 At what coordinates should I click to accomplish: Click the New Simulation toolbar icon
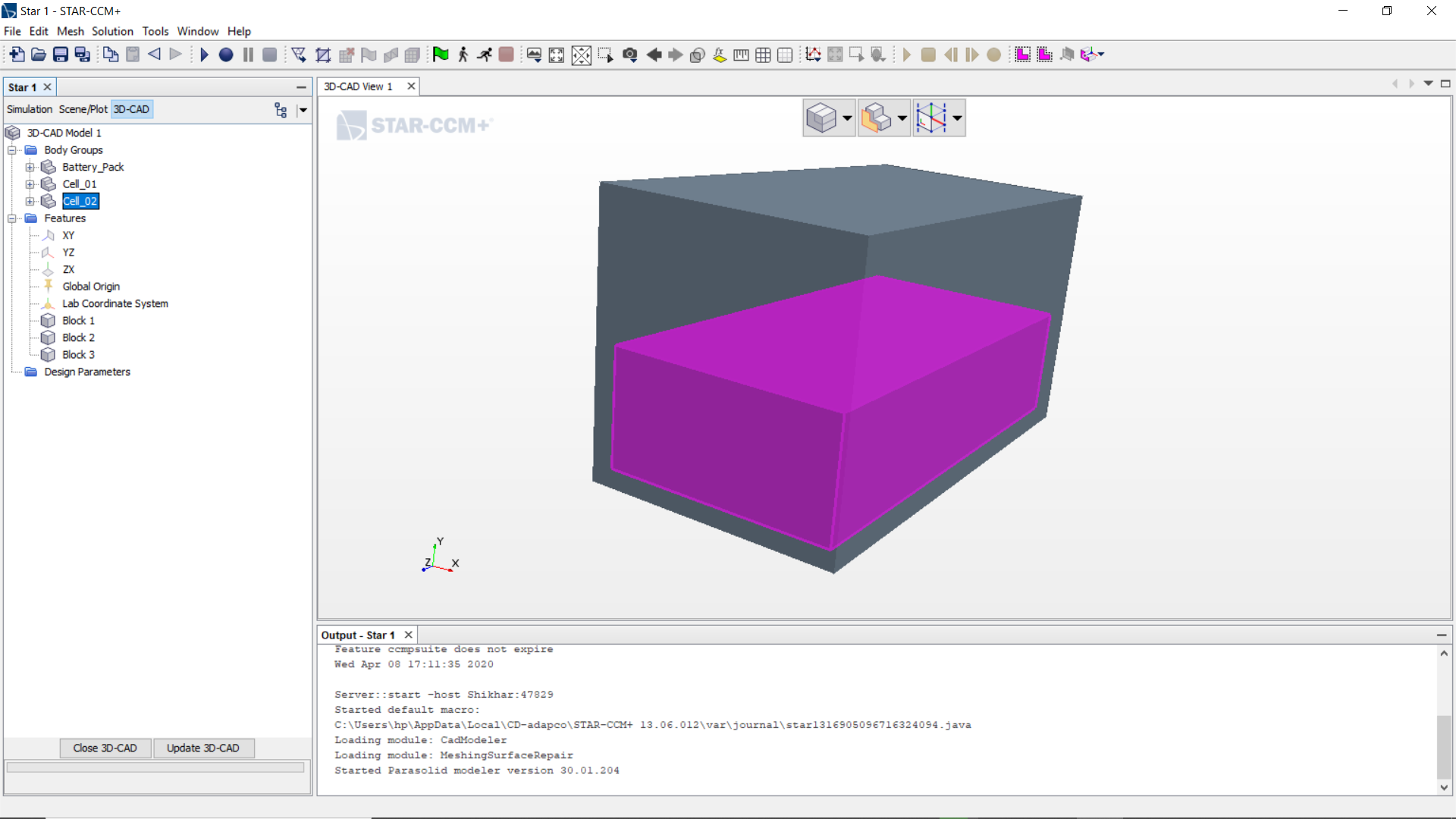coord(17,55)
